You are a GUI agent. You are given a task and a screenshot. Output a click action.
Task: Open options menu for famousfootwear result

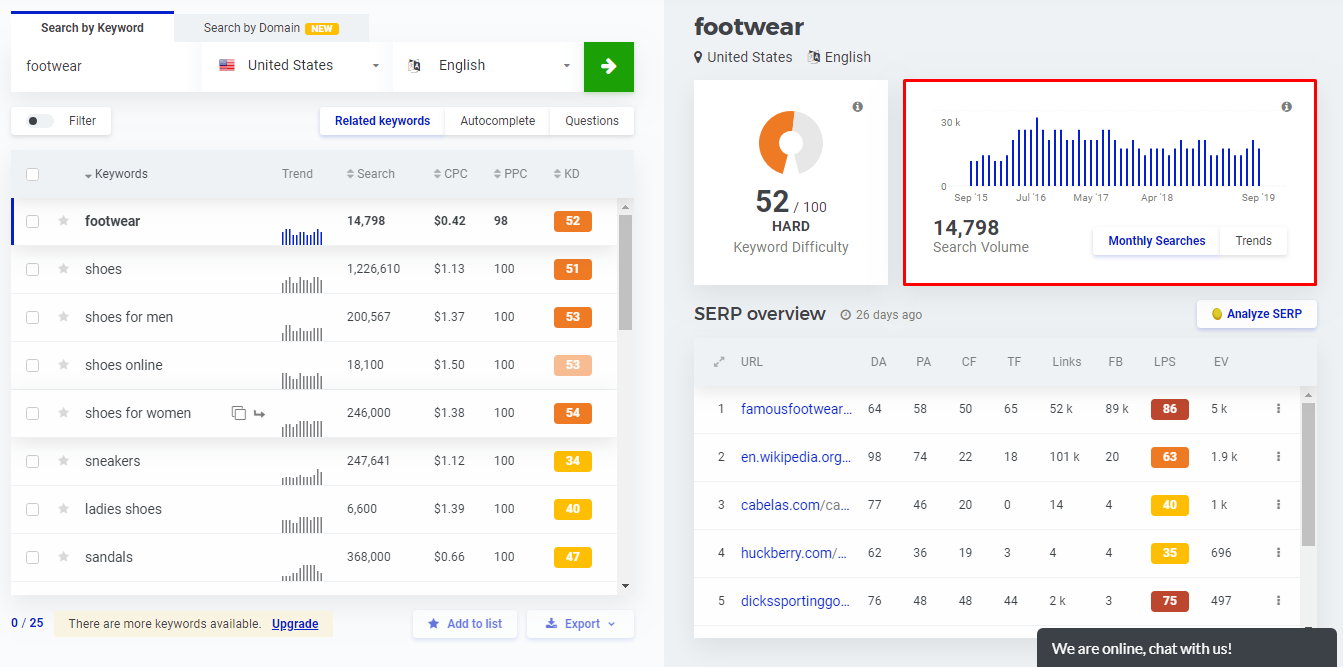1278,408
